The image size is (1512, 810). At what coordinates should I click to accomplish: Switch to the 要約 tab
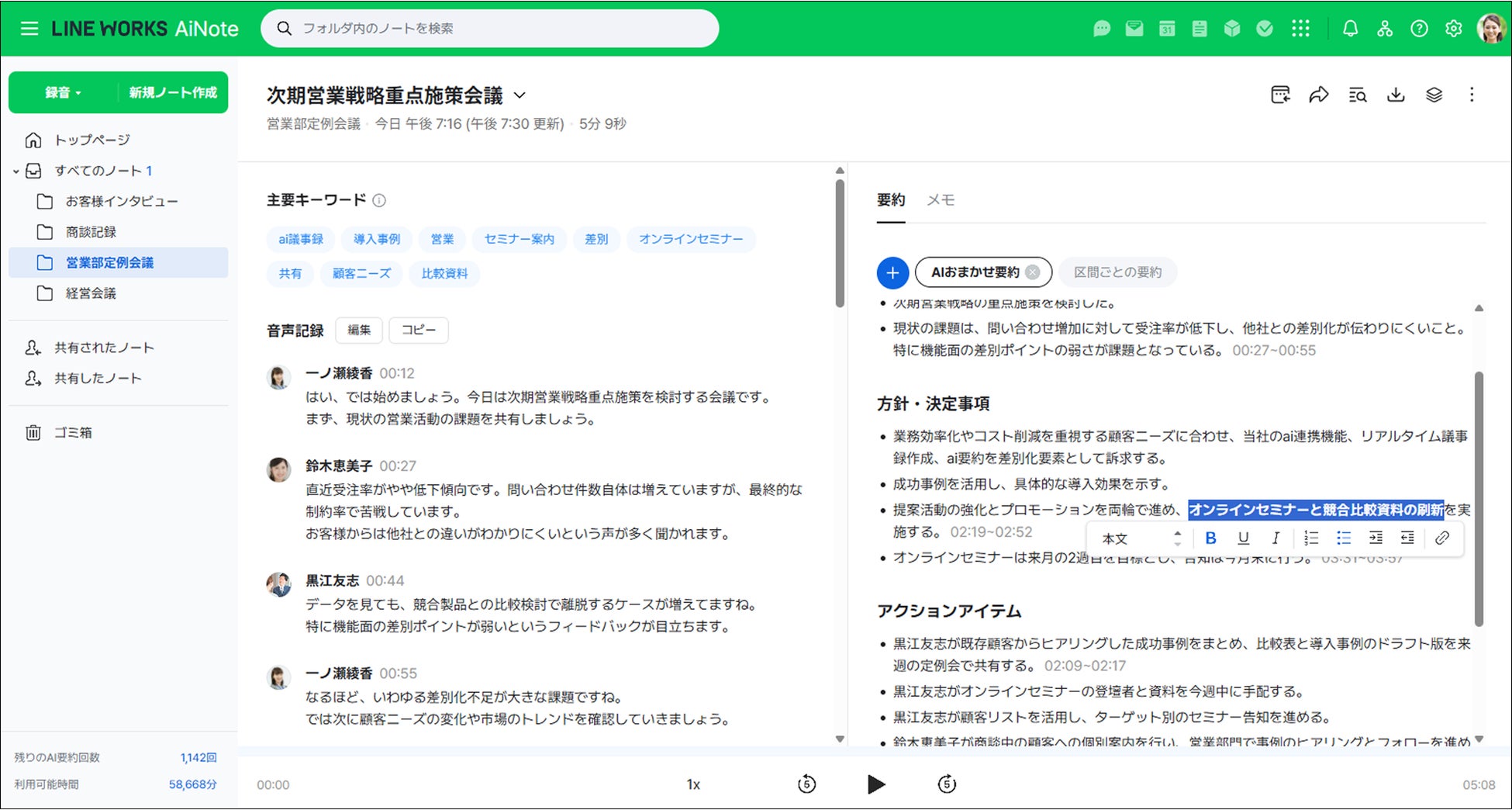tap(891, 200)
